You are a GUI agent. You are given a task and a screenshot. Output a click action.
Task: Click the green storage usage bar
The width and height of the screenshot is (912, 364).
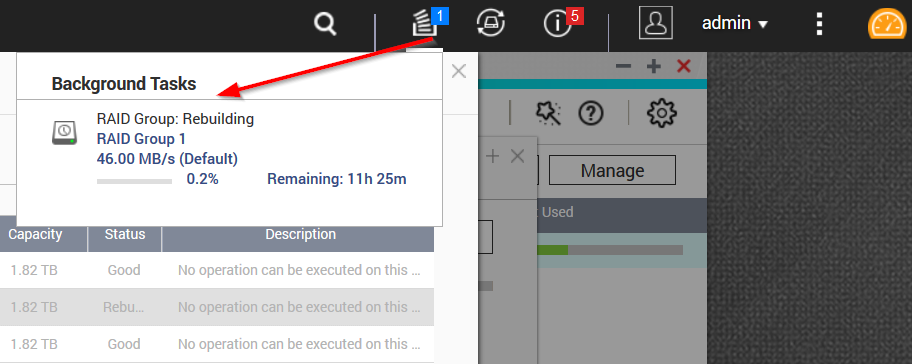tap(552, 249)
